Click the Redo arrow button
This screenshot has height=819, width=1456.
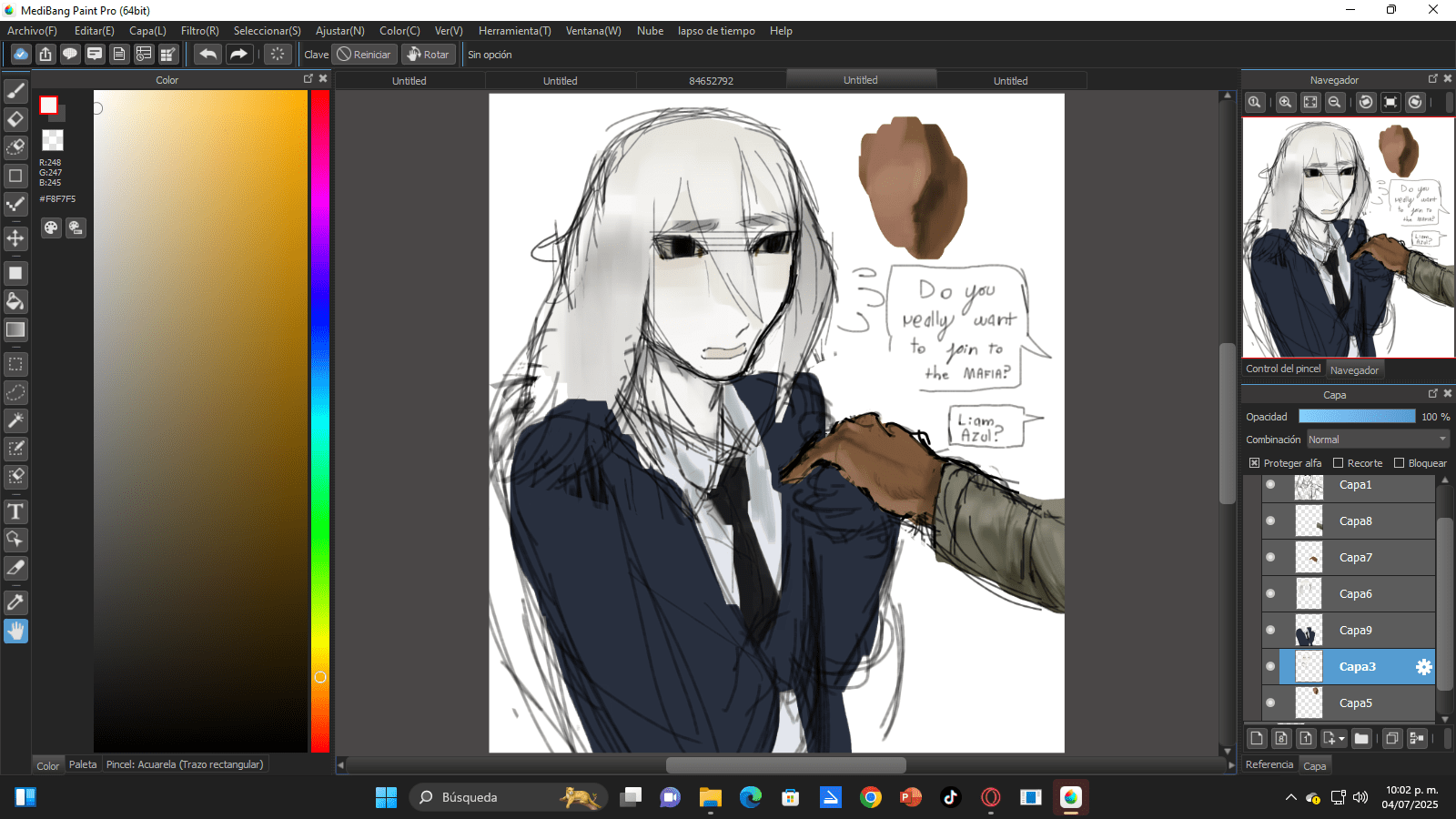pos(238,54)
